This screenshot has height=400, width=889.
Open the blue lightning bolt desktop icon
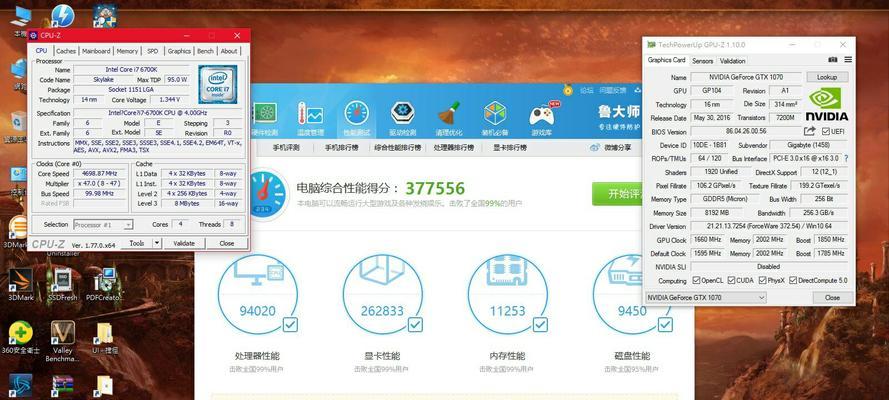[63, 16]
